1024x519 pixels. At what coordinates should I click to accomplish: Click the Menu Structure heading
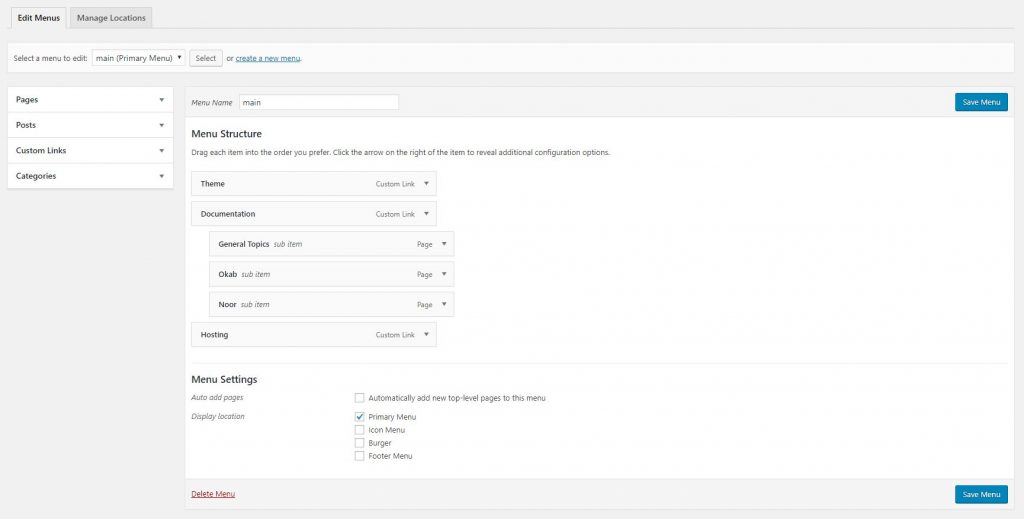pos(227,134)
